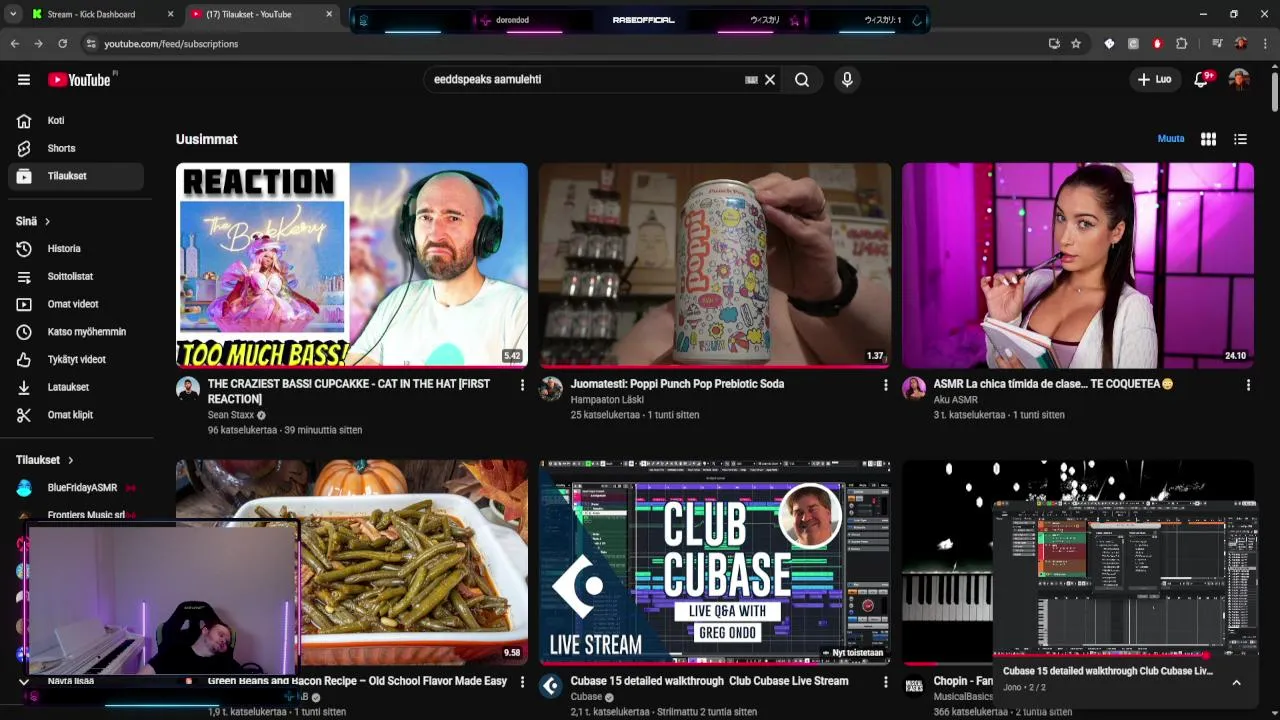
Task: Start voice search with the microphone
Action: [x=847, y=79]
